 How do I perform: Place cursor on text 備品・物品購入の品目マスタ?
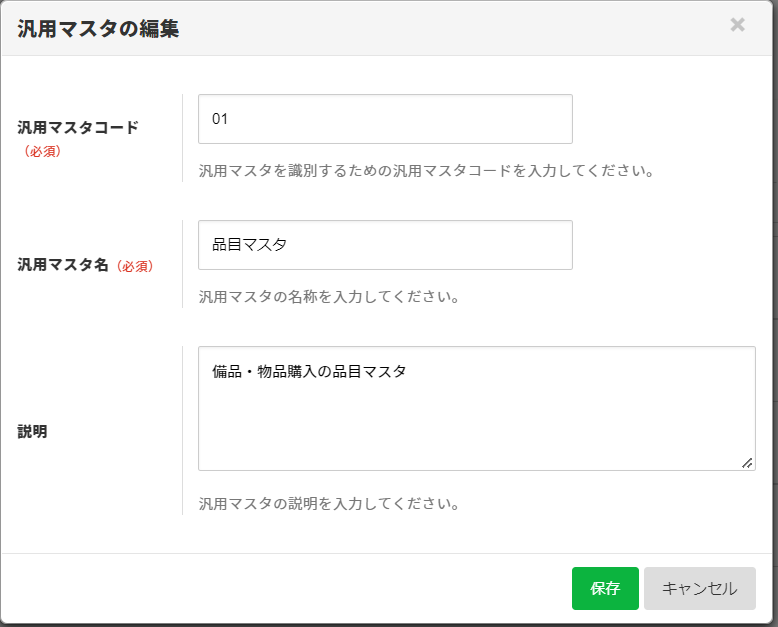pos(310,371)
